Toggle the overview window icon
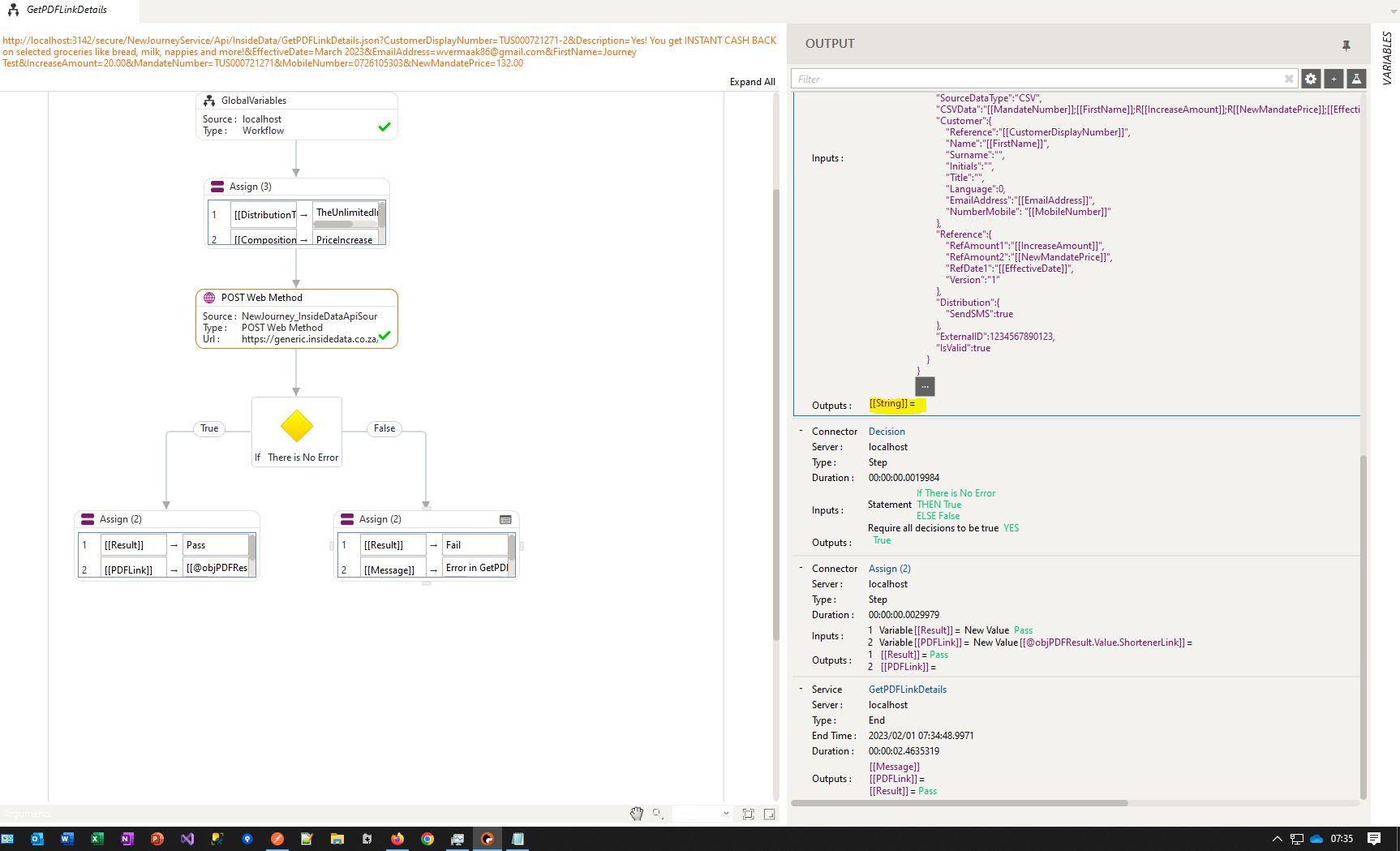This screenshot has height=851, width=1400. (x=769, y=814)
